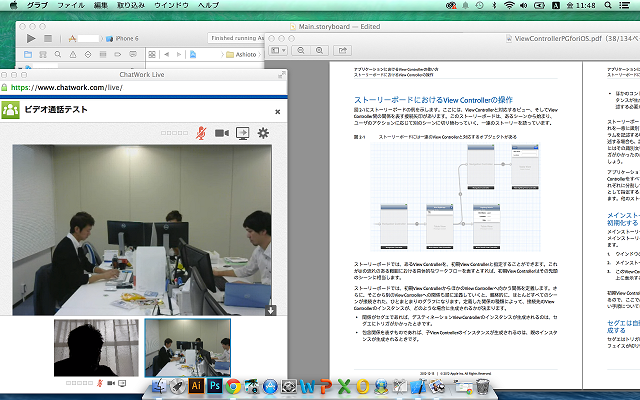Click Ashioto folder in Xcode jump bar

[x=241, y=54]
